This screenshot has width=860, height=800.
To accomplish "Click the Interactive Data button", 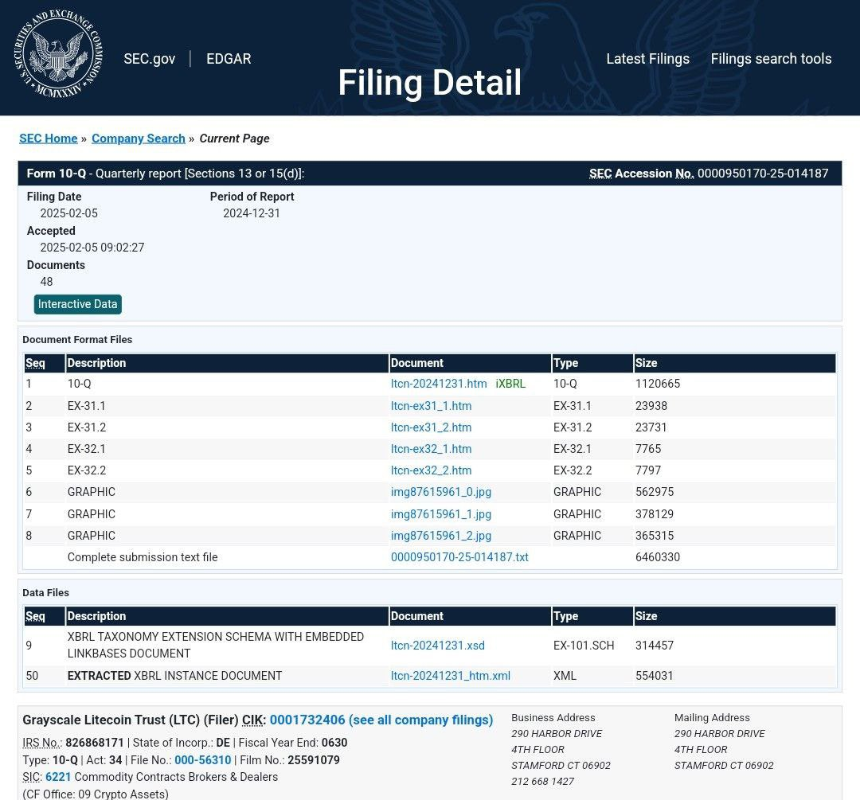I will click(77, 304).
